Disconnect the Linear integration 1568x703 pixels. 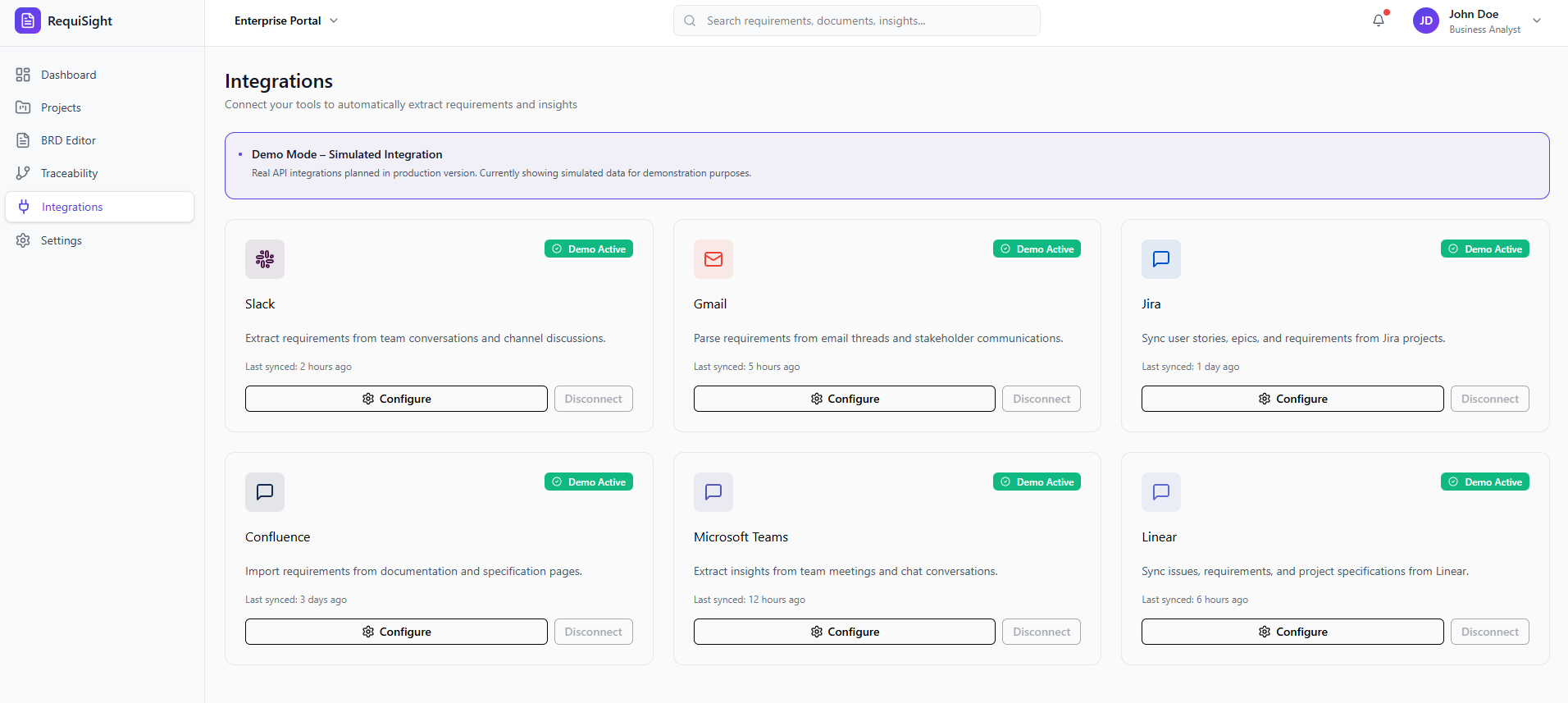coord(1490,632)
